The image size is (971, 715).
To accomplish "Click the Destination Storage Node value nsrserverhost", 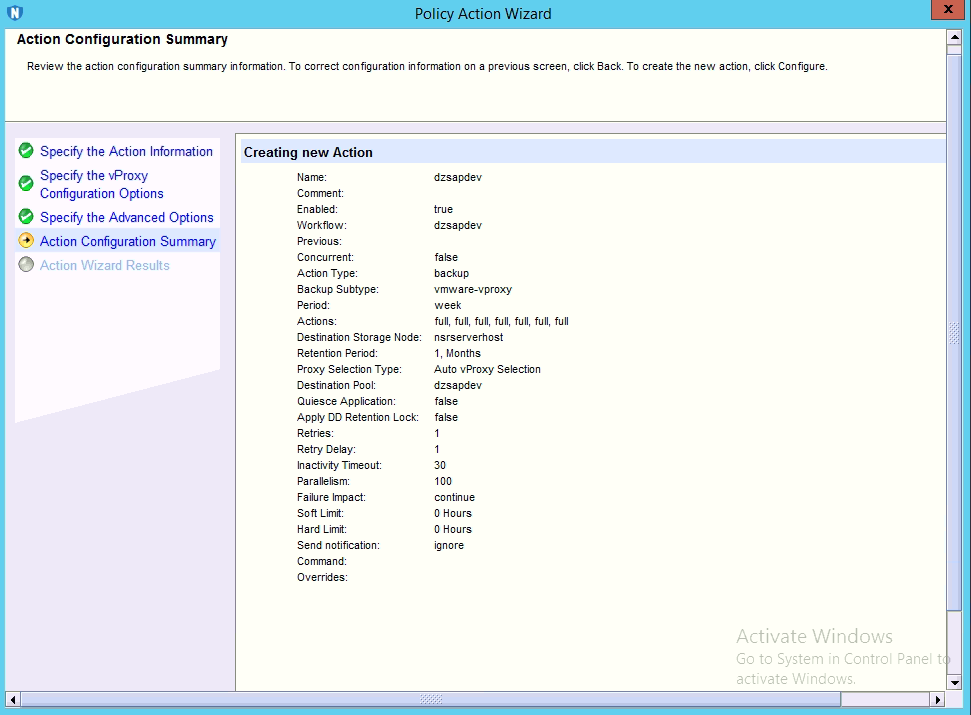I will point(467,337).
